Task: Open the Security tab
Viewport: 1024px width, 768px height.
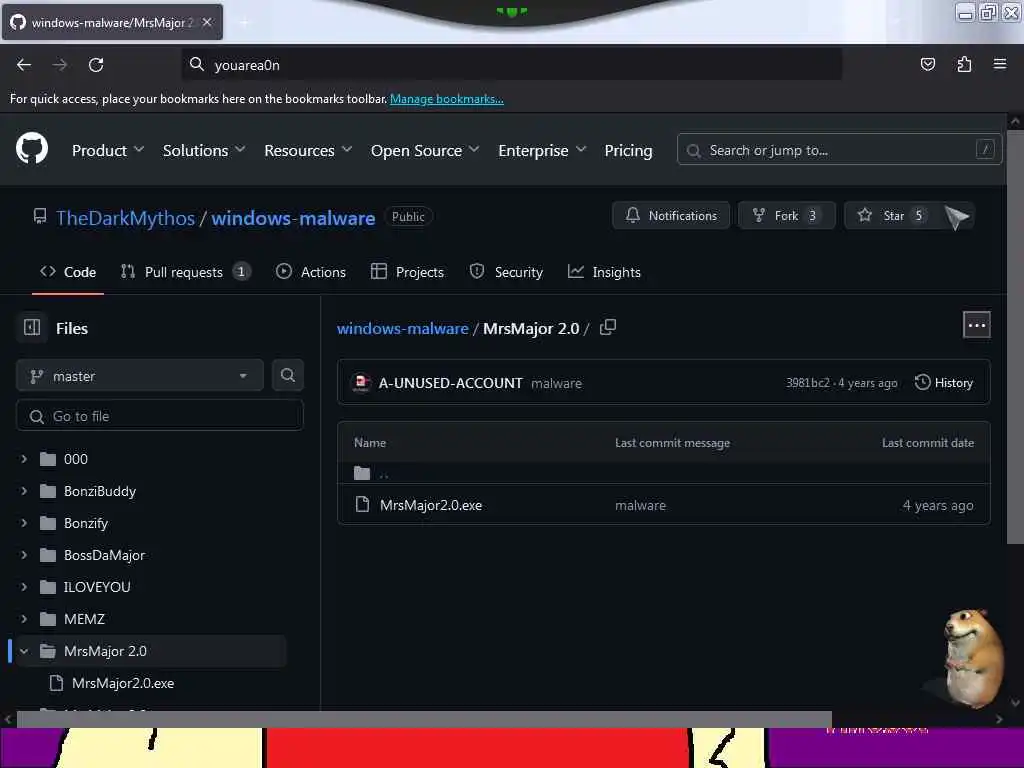Action: point(506,272)
